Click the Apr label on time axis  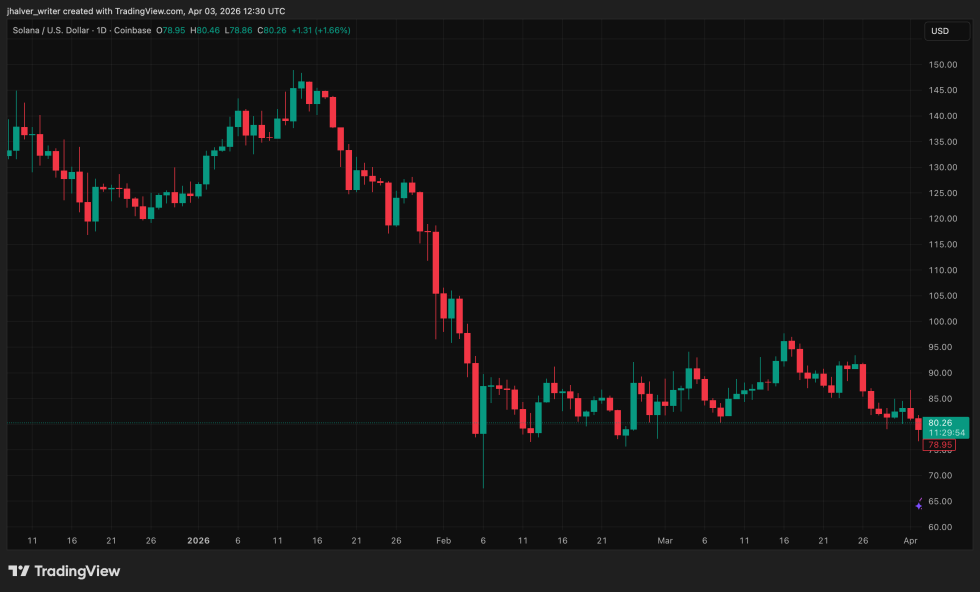tap(911, 540)
